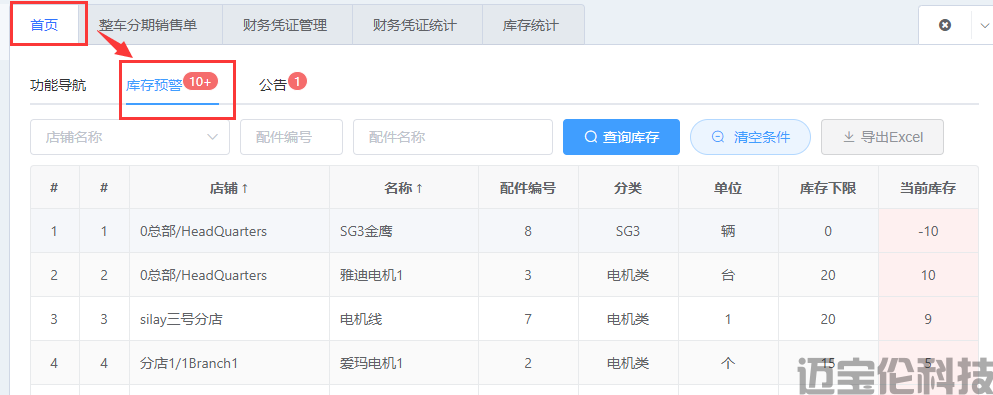Expand the tab options chevron at top right
The image size is (993, 395).
click(984, 25)
